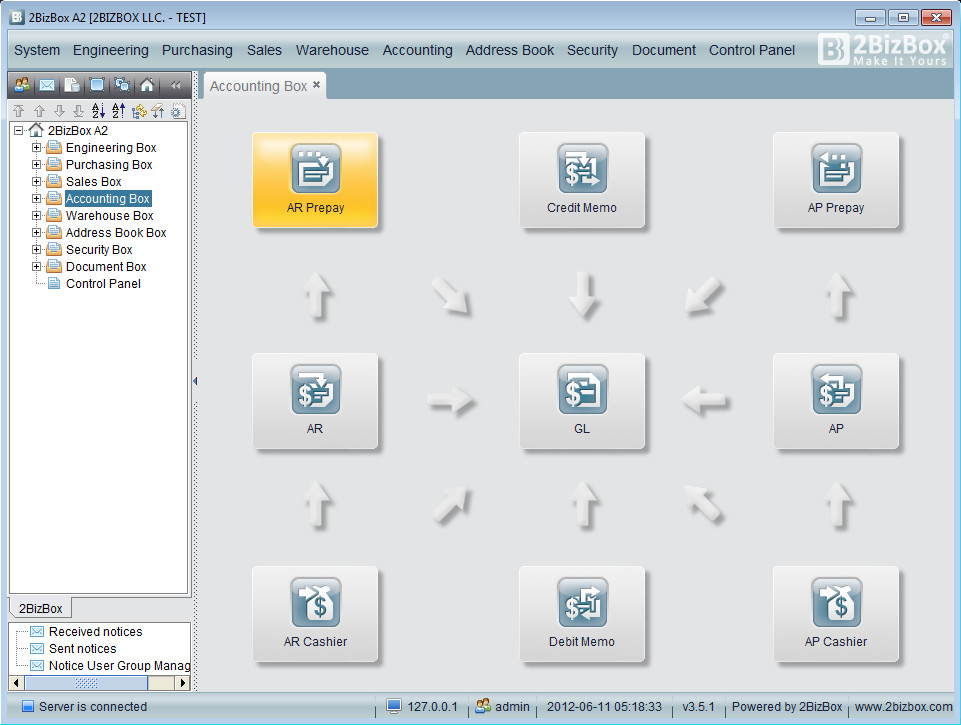The height and width of the screenshot is (725, 961).
Task: Expand Document Box tree node
Action: coord(36,267)
